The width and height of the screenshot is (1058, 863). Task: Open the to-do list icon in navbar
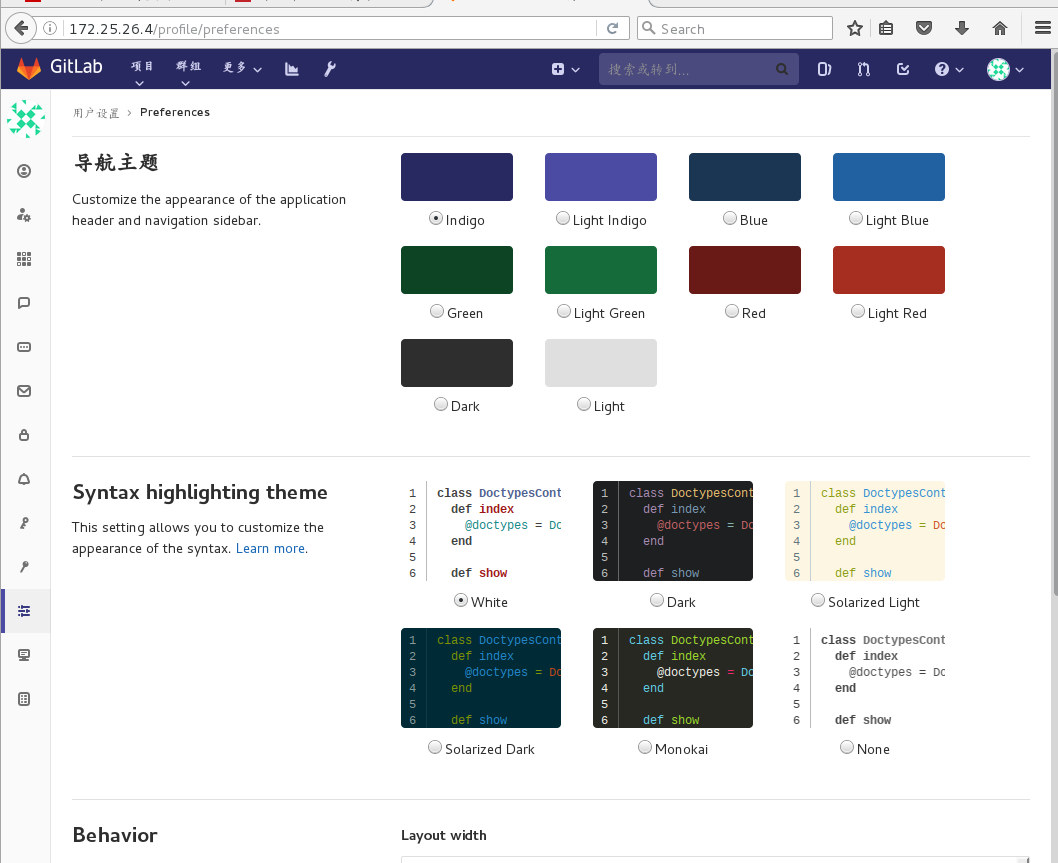(903, 69)
